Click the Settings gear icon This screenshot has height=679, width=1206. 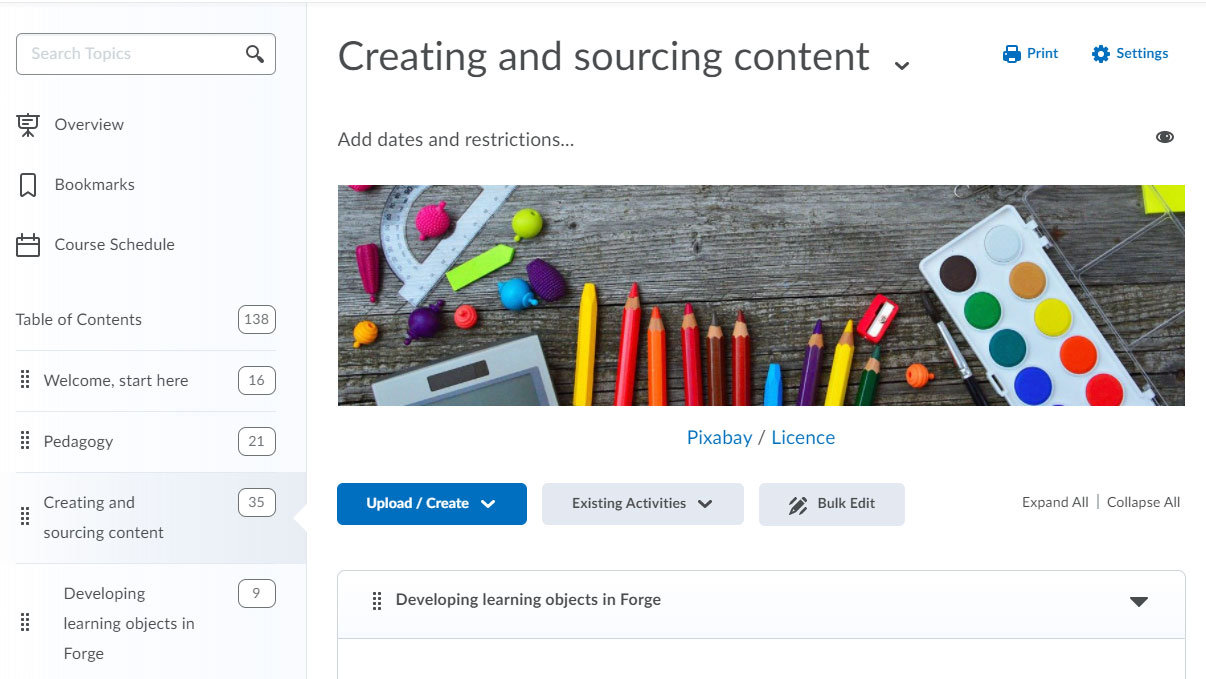coord(1101,54)
